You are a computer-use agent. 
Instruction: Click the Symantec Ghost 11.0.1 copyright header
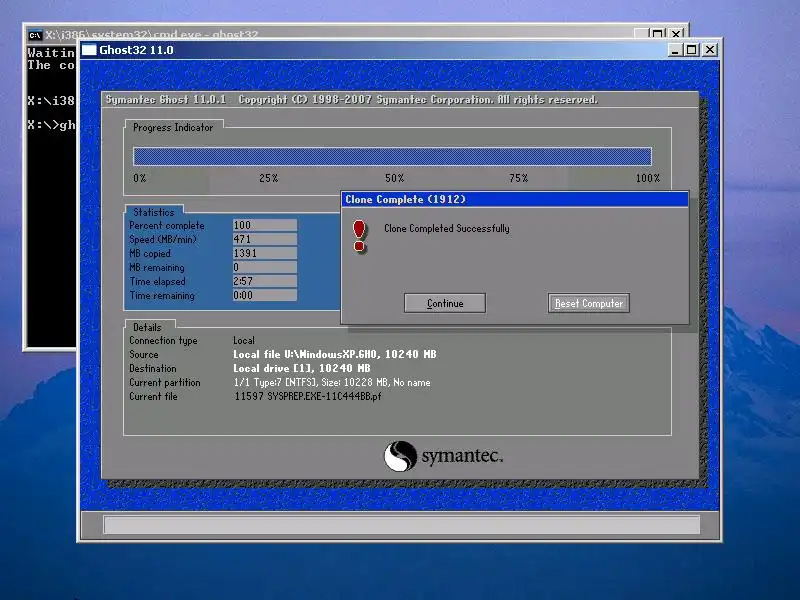tap(352, 99)
